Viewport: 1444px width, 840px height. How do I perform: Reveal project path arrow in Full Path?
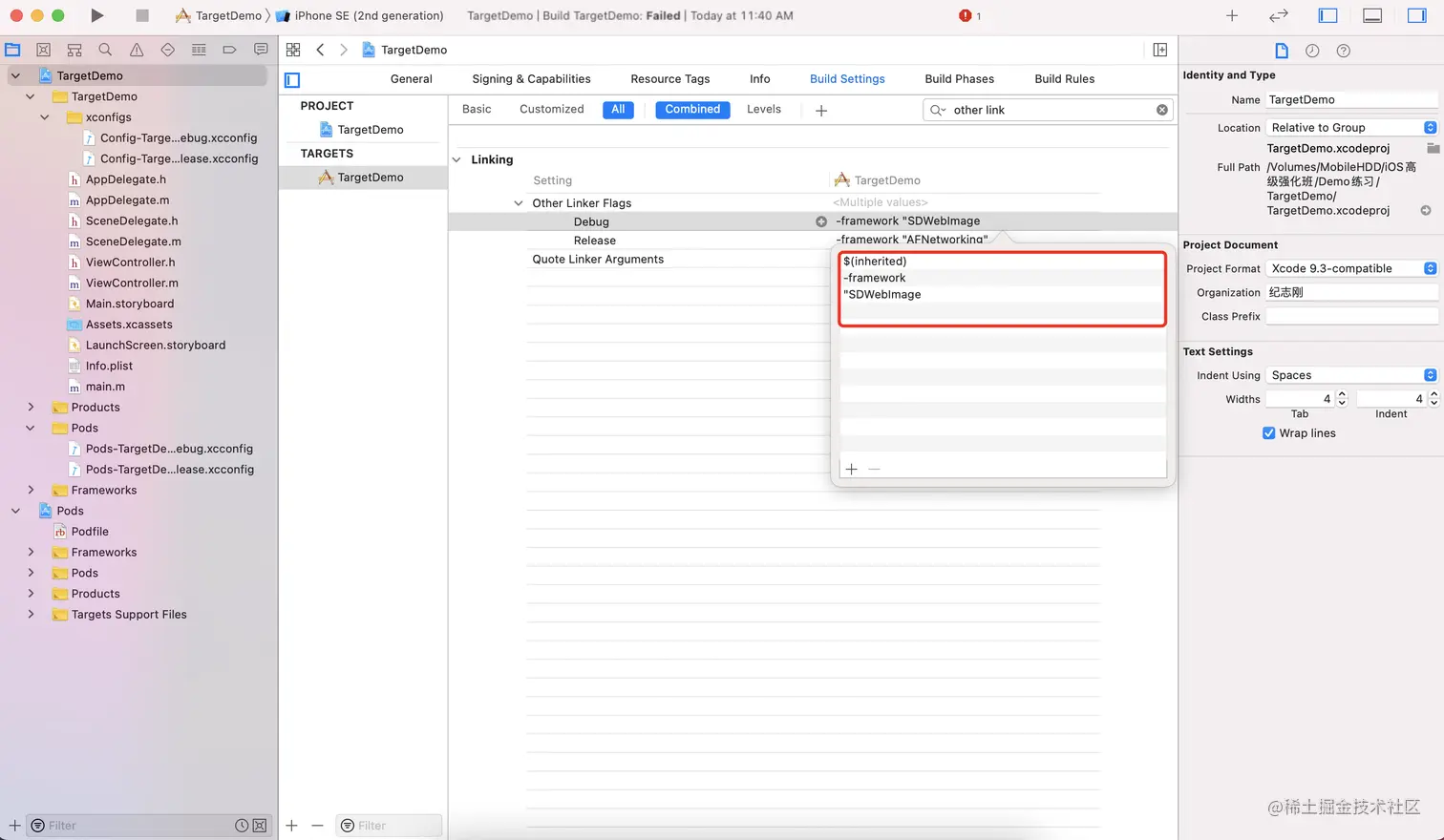coord(1426,210)
